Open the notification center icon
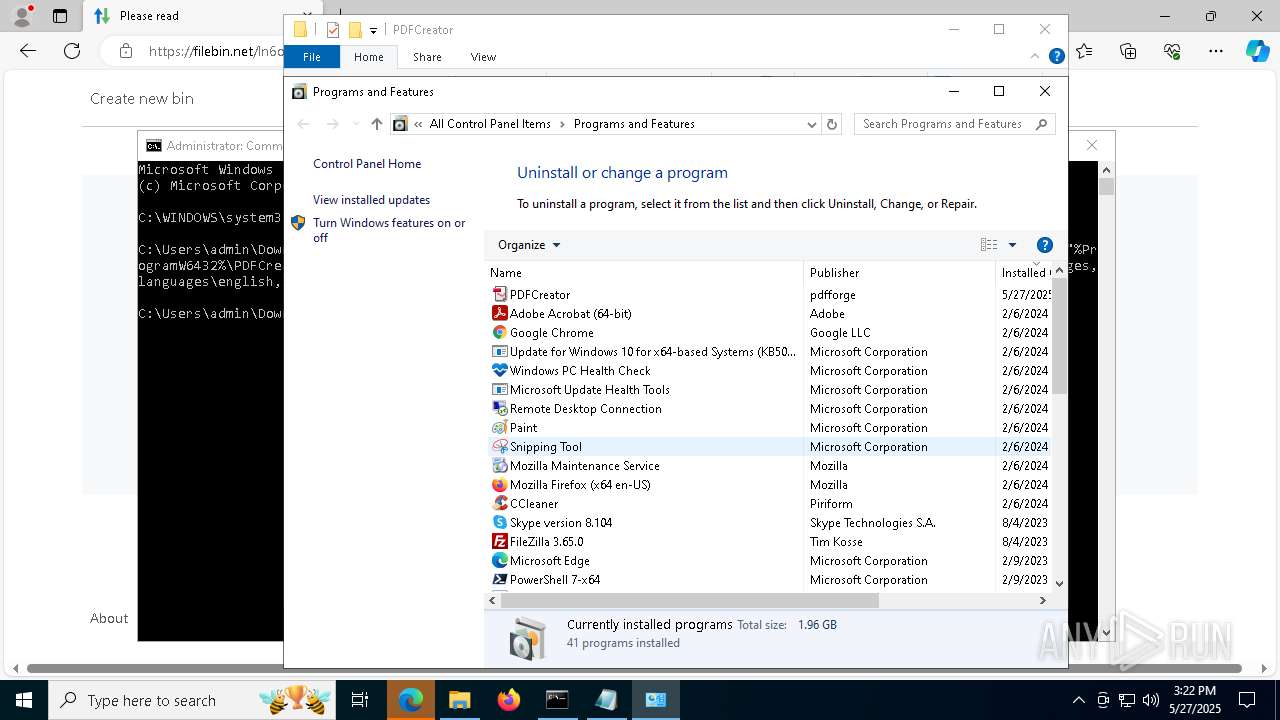The height and width of the screenshot is (720, 1280). point(1247,700)
